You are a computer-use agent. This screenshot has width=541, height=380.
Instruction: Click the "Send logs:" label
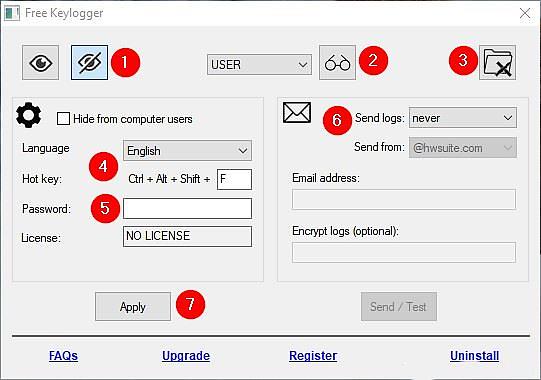click(x=380, y=118)
